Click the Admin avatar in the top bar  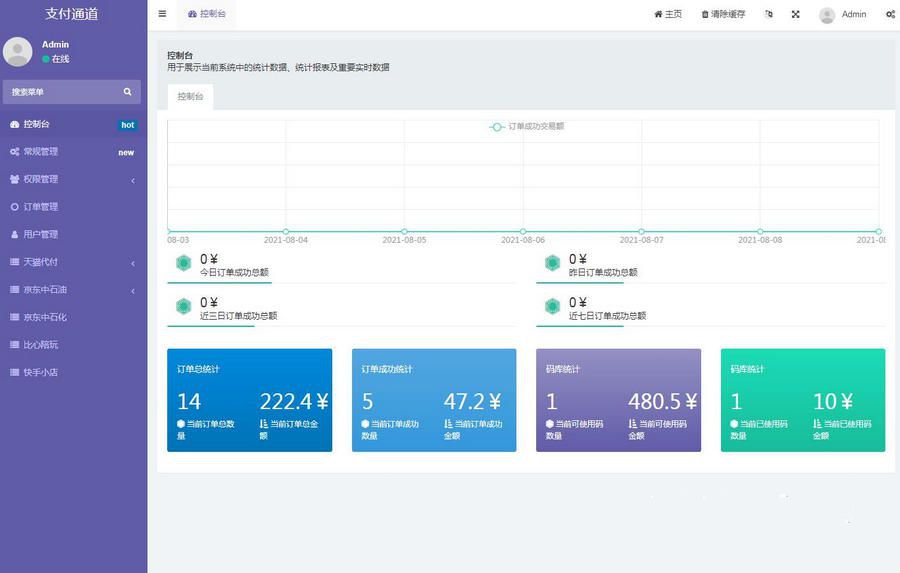(x=827, y=15)
